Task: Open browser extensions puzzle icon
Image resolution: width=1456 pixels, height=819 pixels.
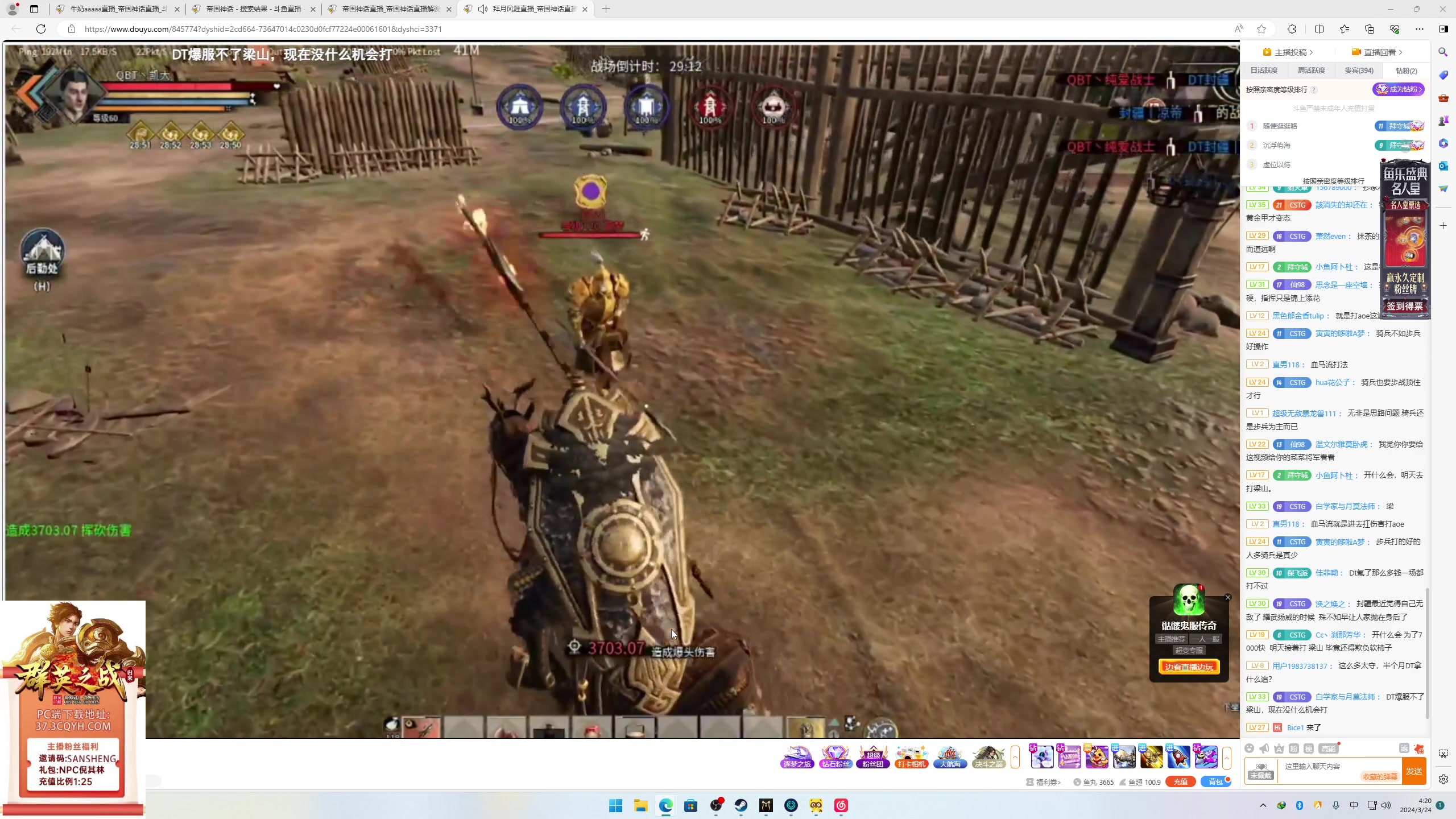Action: (x=1292, y=29)
